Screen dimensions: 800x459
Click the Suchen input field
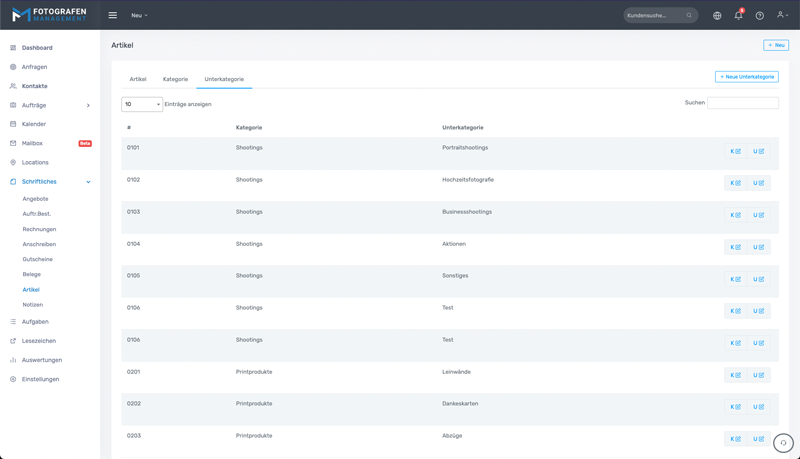742,103
